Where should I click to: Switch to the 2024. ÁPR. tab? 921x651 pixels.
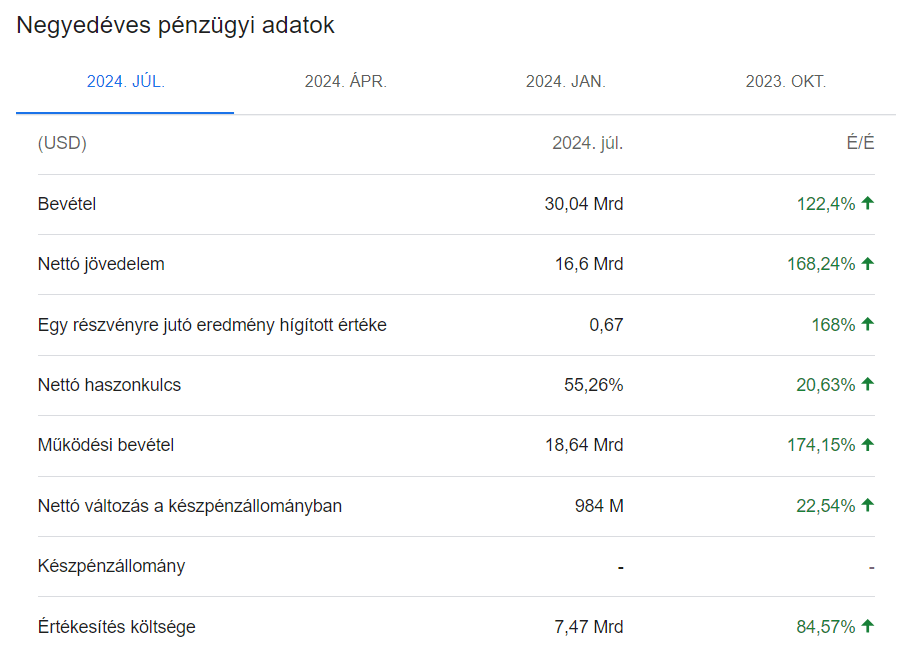(x=344, y=82)
